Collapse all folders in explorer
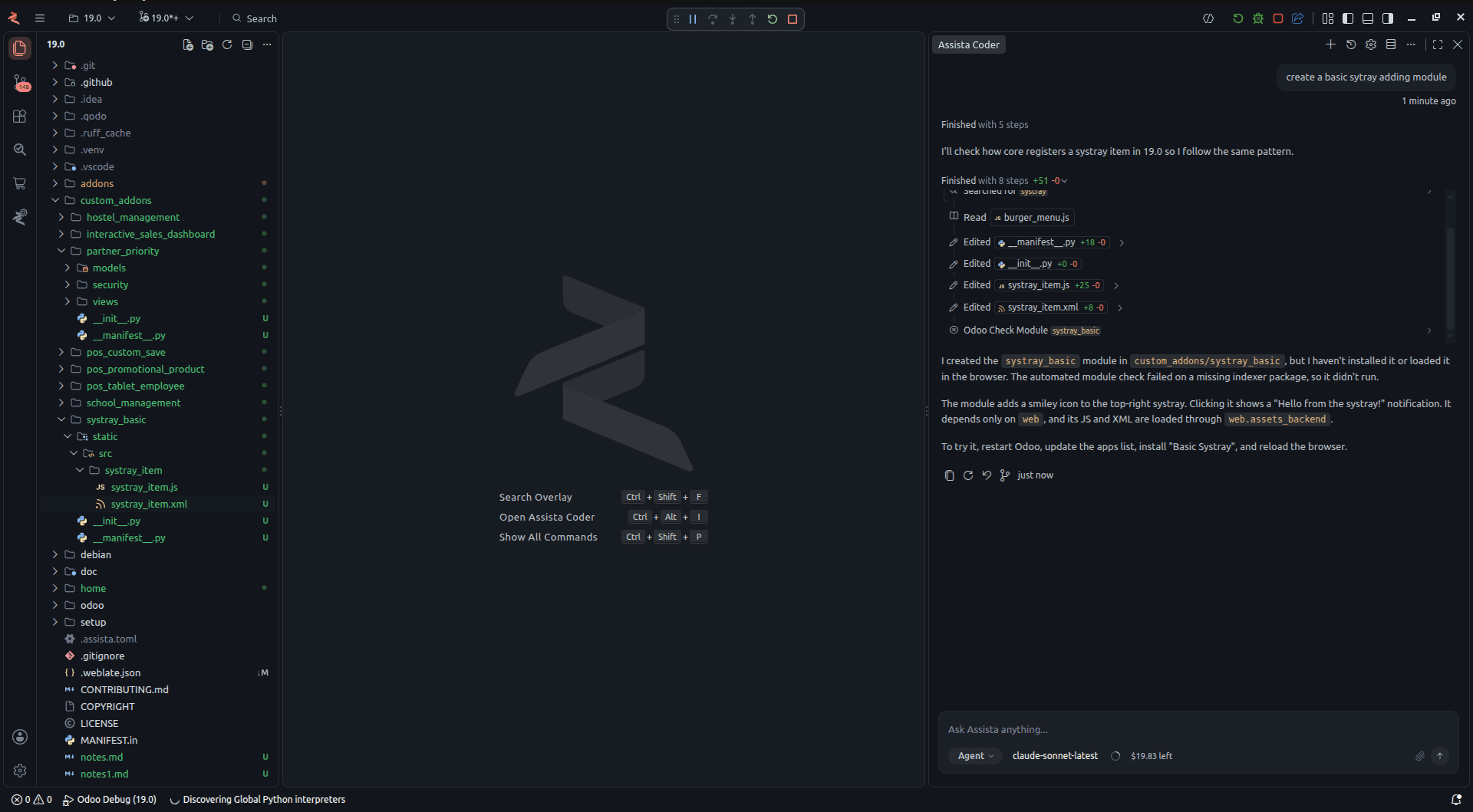Screen dimensions: 1473x812 (247, 44)
